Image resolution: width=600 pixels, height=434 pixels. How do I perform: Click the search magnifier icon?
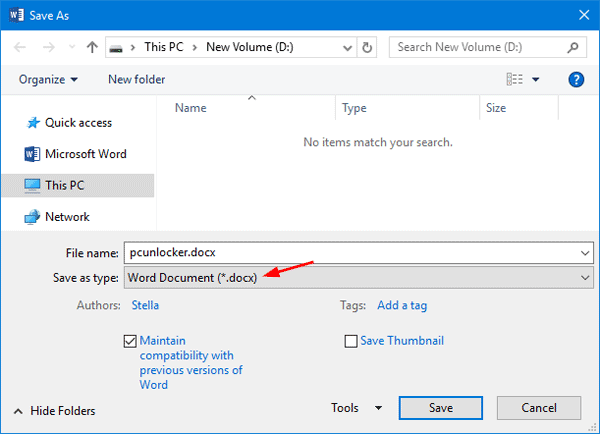pos(573,47)
